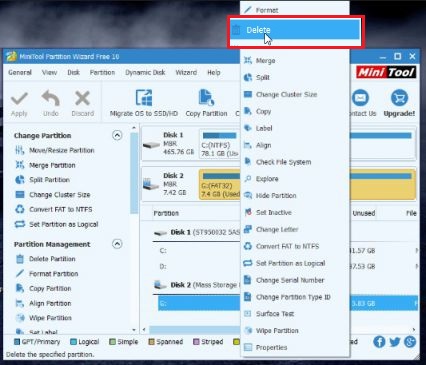Choose Surface Test in context menu
426x365 pixels.
point(295,314)
